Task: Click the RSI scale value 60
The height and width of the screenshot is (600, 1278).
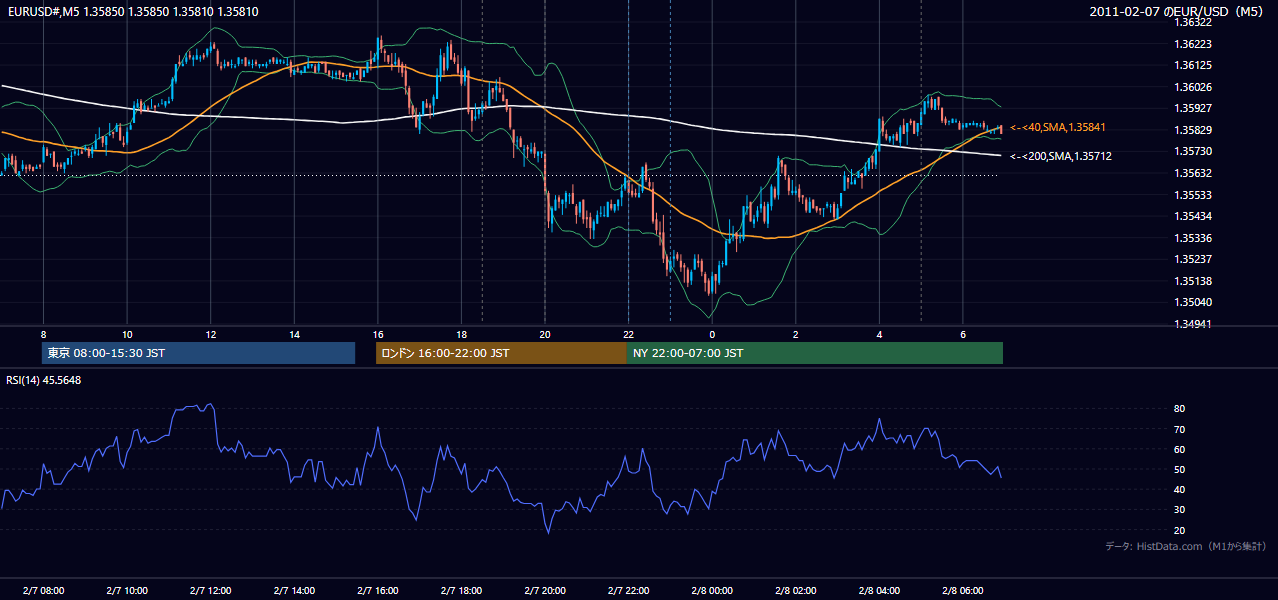Action: point(1180,449)
